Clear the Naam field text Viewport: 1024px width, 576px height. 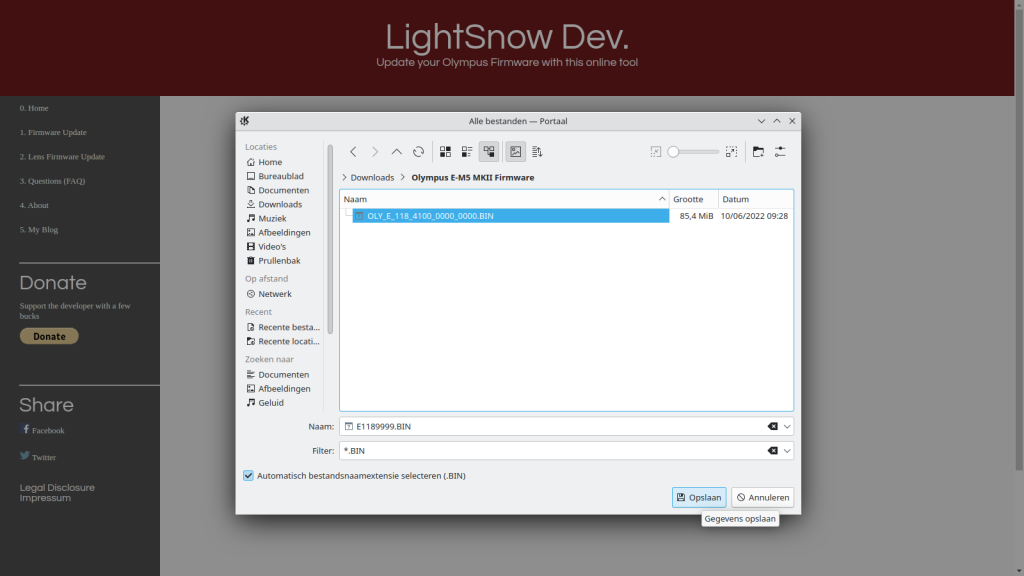[x=773, y=426]
